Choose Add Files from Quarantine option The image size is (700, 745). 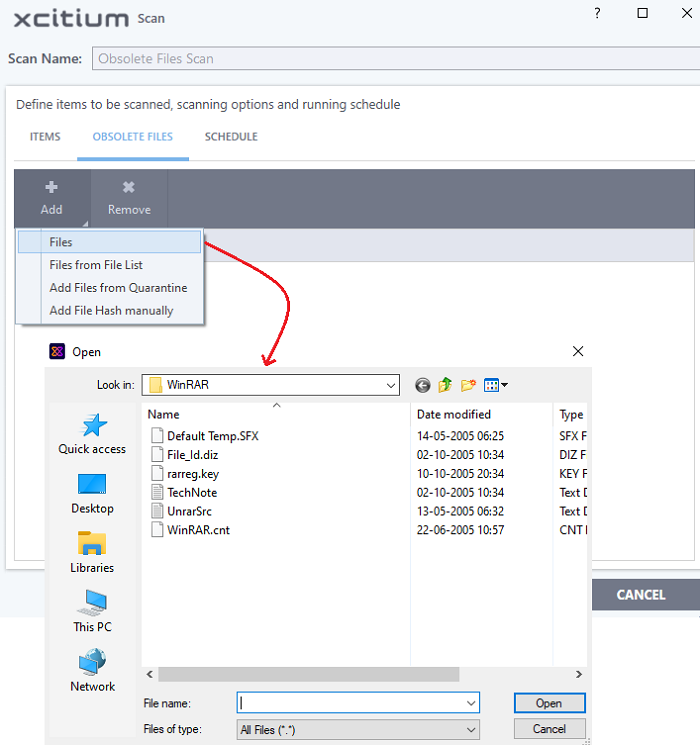(110, 287)
